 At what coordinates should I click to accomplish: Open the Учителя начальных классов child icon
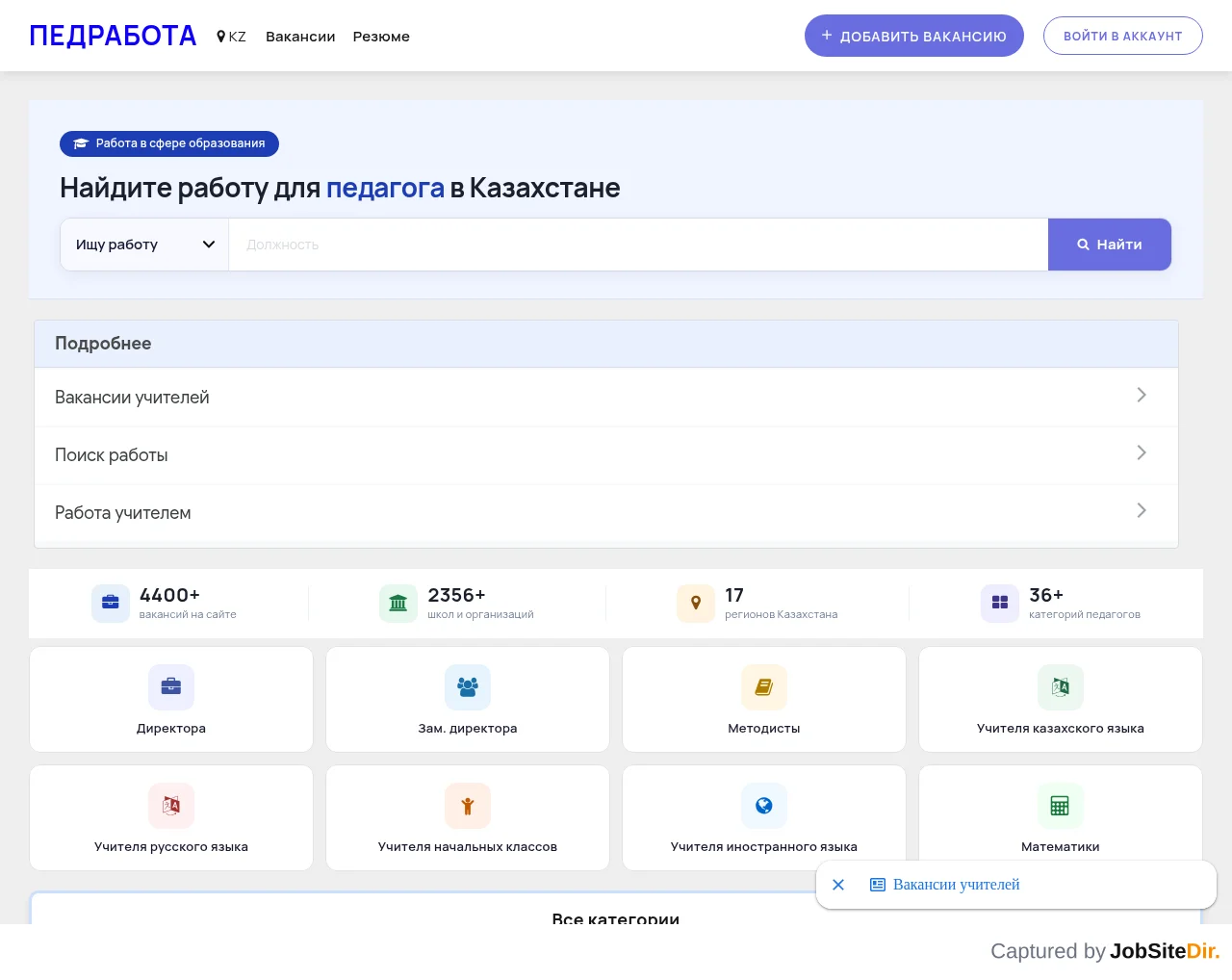coord(468,806)
